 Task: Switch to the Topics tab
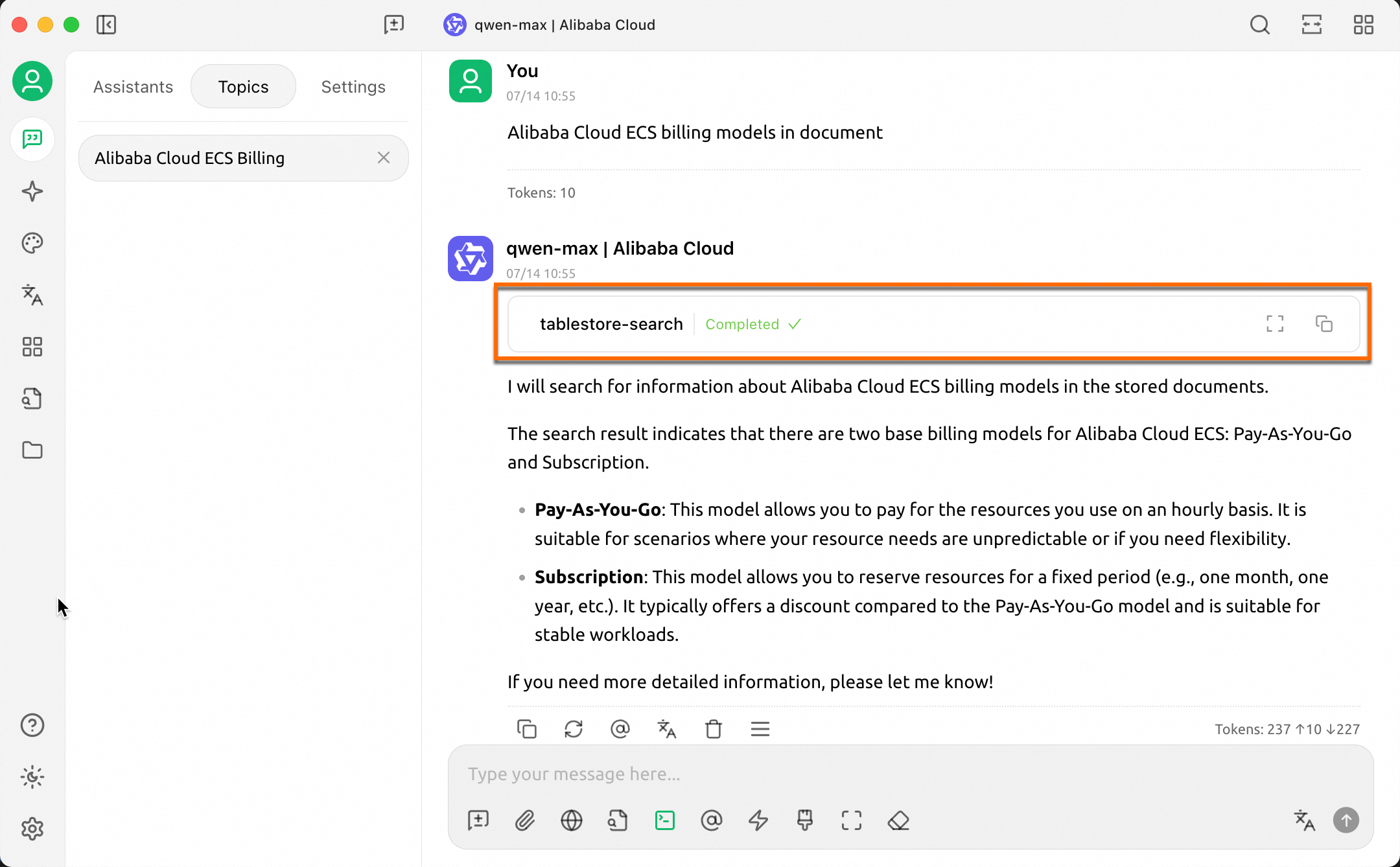pos(243,87)
